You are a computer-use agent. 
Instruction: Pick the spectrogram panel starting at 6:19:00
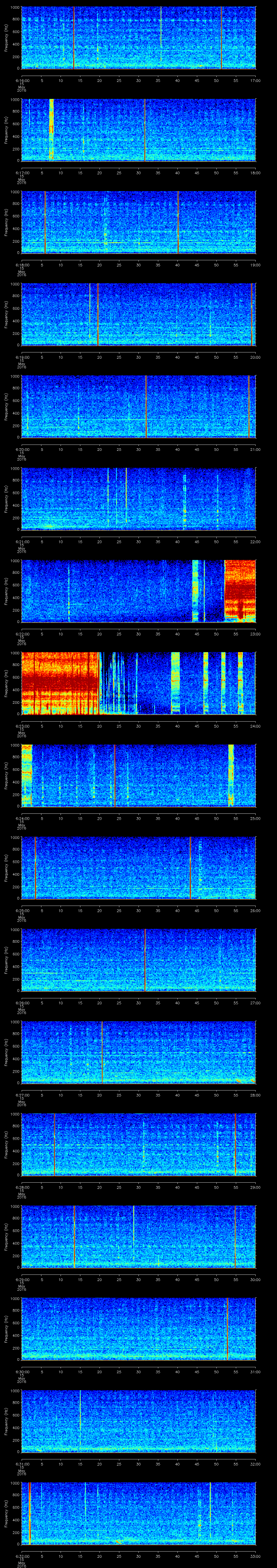[139, 315]
